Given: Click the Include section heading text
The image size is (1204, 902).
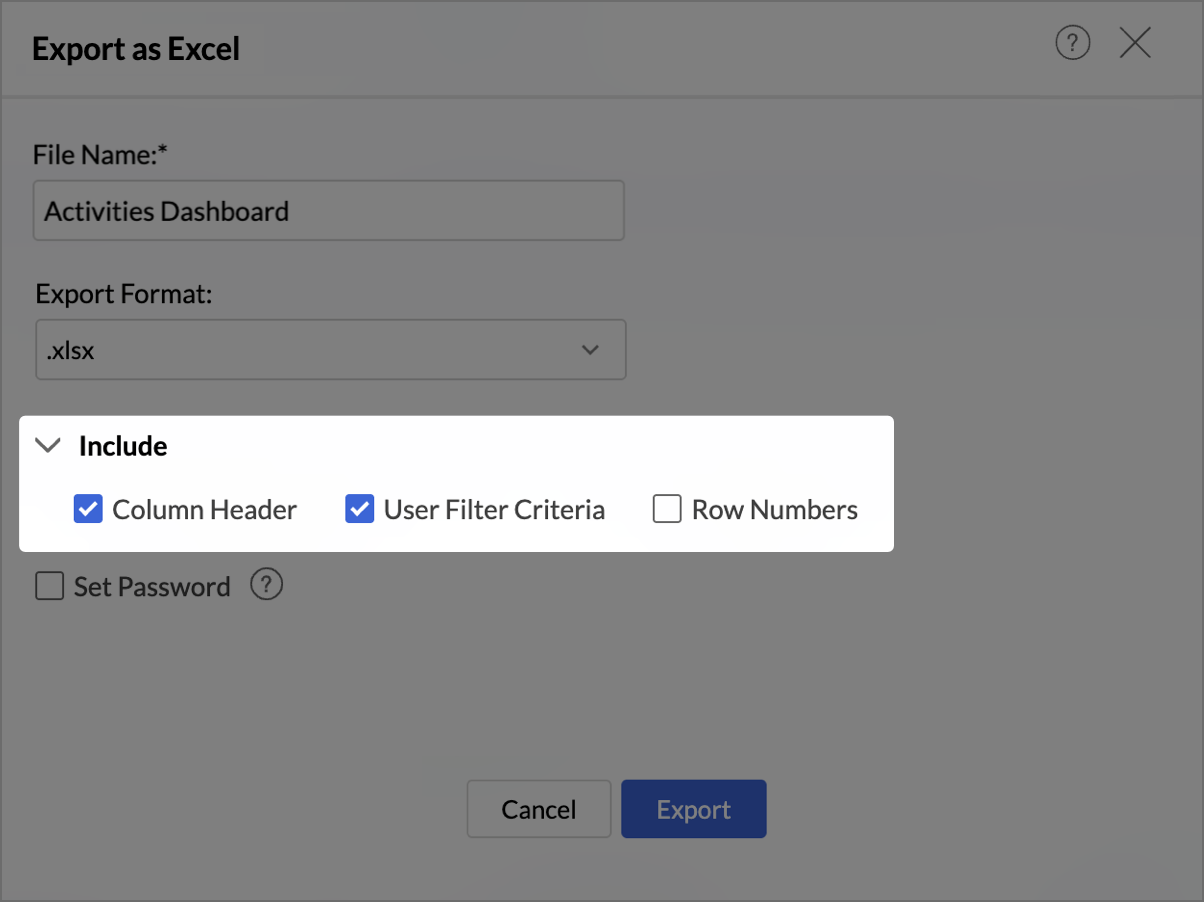Looking at the screenshot, I should click(123, 446).
